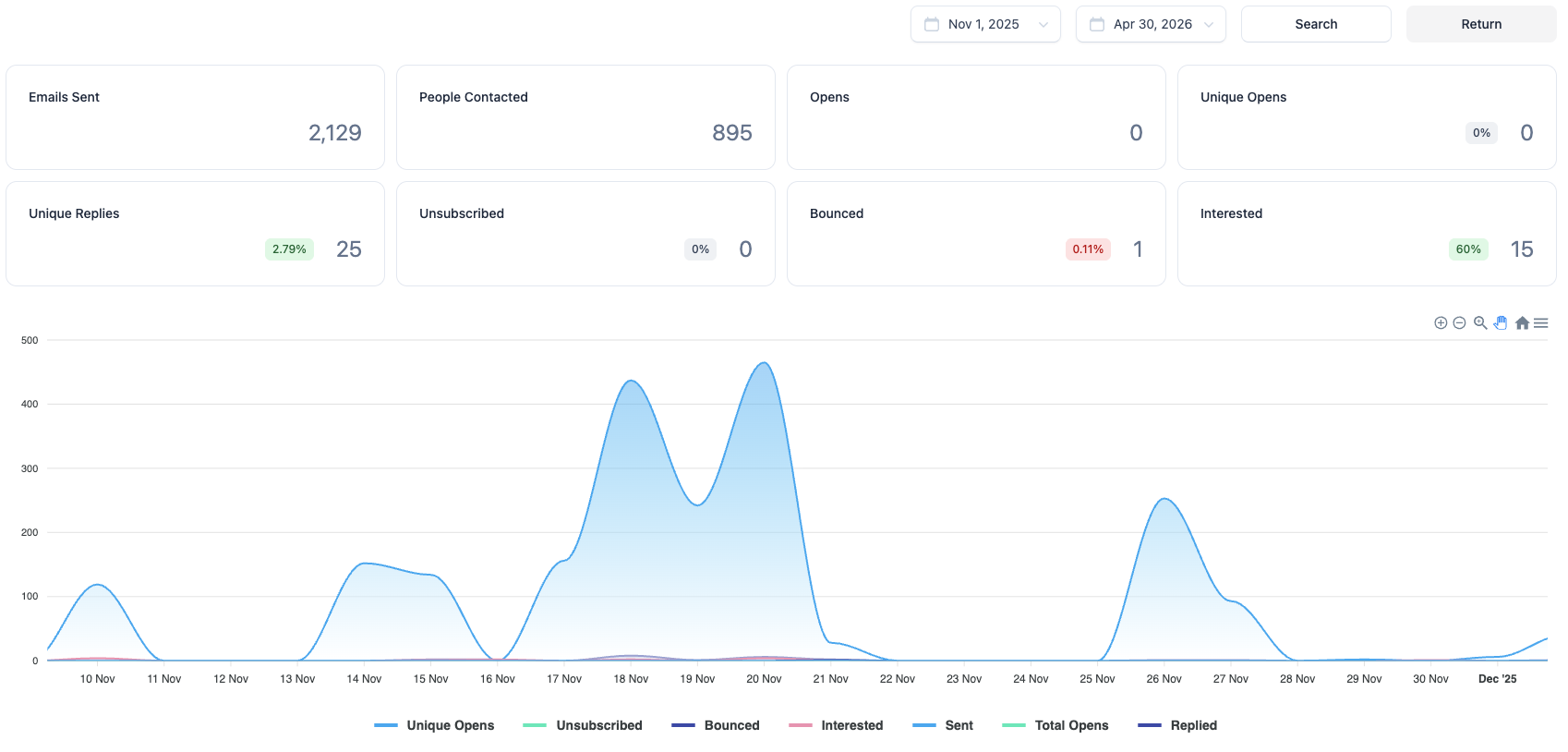Toggle Unique Opens series in legend
Viewport: 1568px width, 752px height.
click(434, 725)
